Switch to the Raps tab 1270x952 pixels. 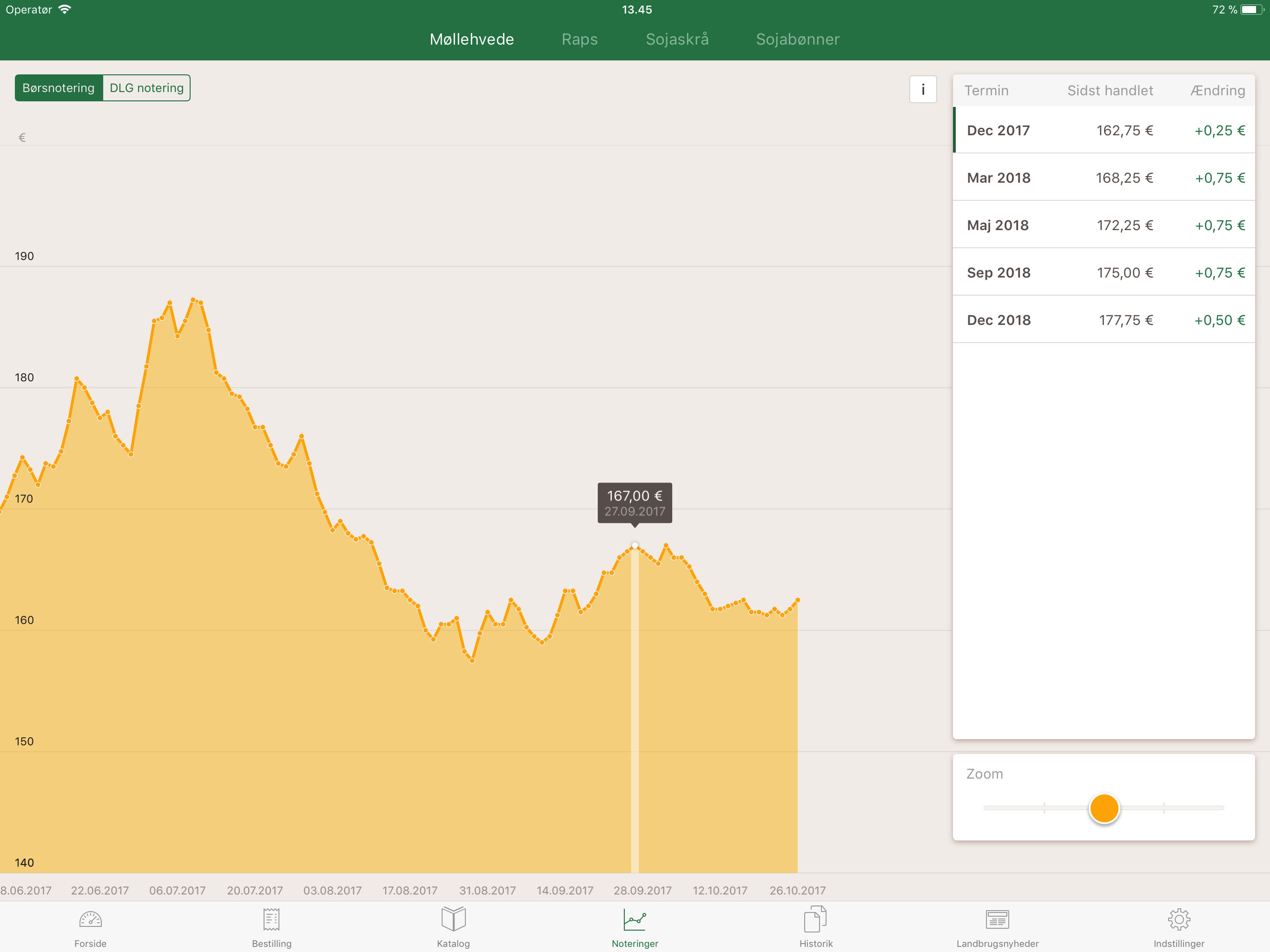579,39
